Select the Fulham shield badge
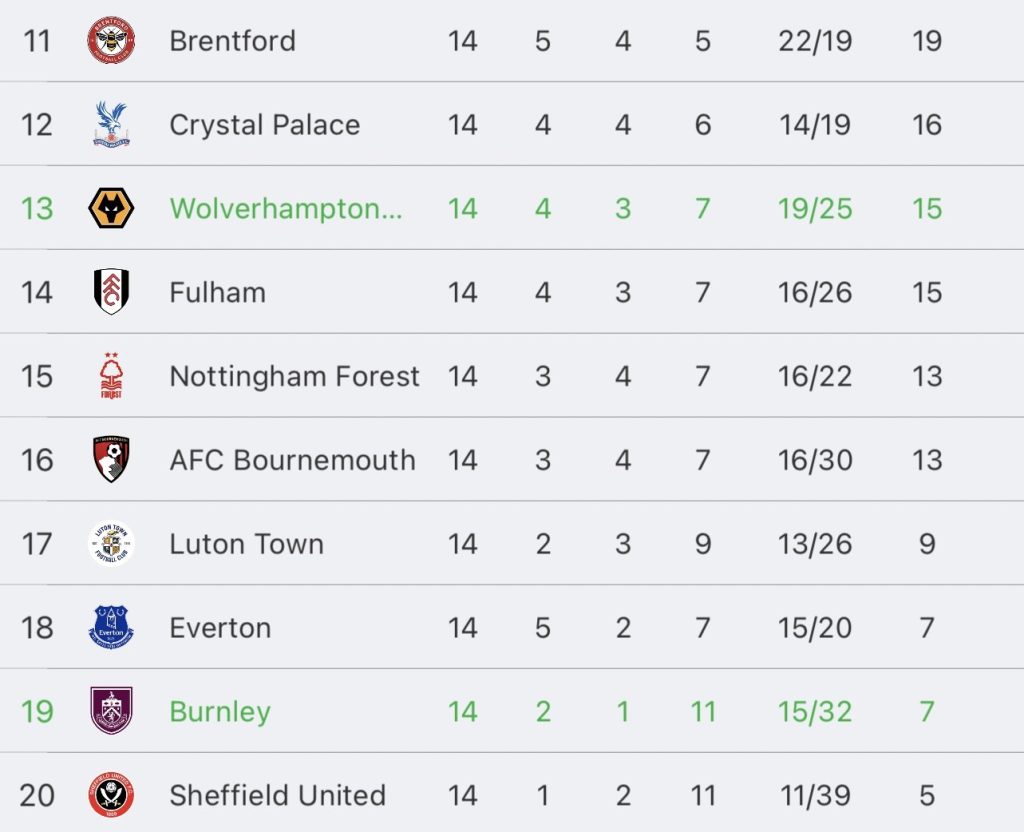This screenshot has height=832, width=1024. (111, 292)
